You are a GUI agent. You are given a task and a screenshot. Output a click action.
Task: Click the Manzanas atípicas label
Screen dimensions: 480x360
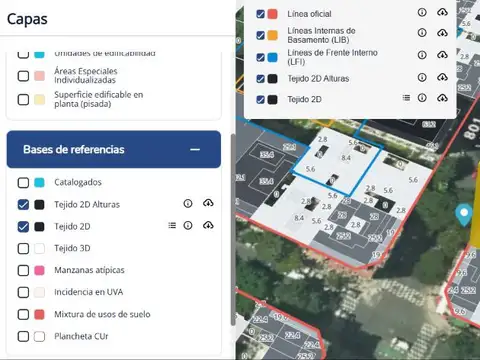pyautogui.click(x=89, y=270)
